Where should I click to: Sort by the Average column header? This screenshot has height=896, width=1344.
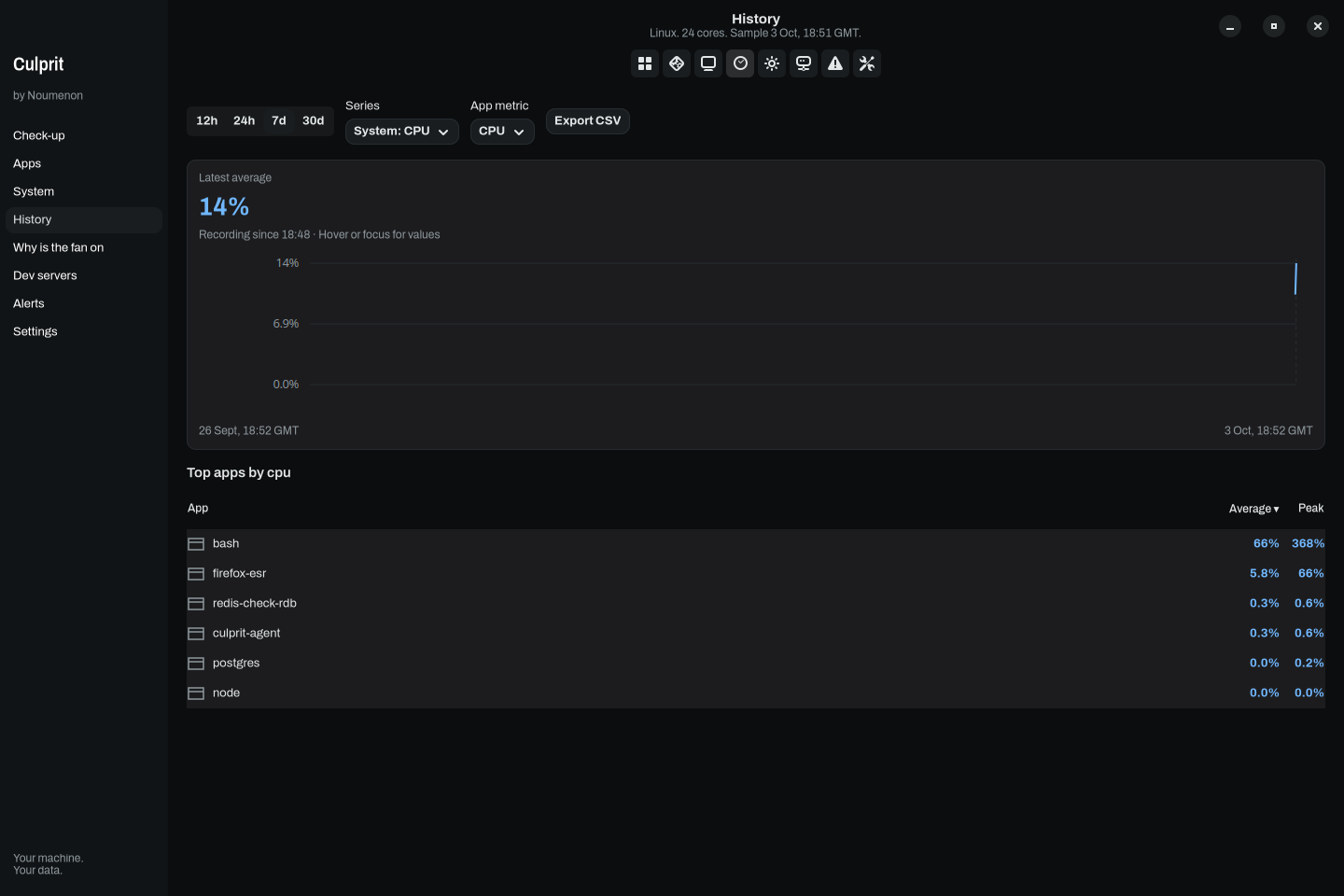(x=1253, y=509)
